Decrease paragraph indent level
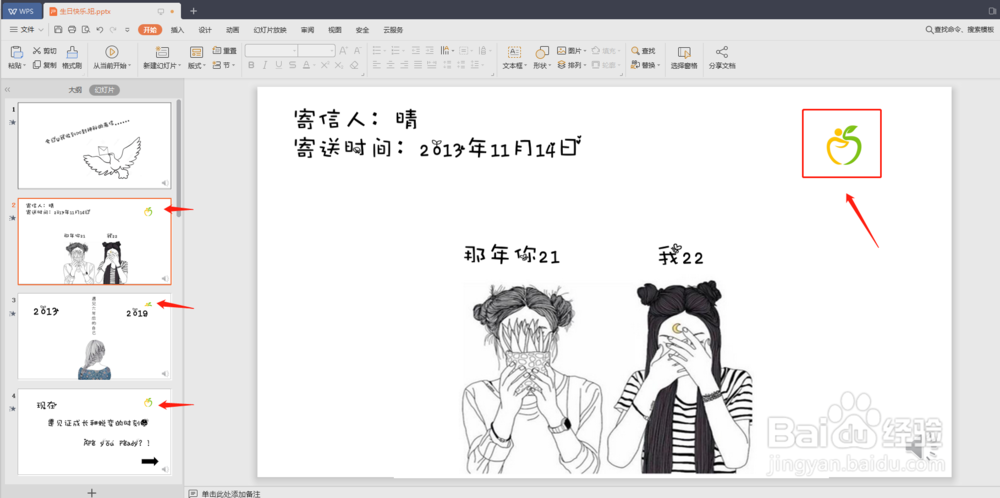 click(x=416, y=50)
